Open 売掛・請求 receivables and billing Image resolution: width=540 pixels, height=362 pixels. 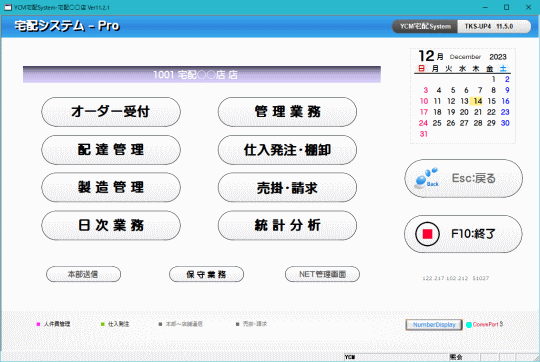(287, 187)
